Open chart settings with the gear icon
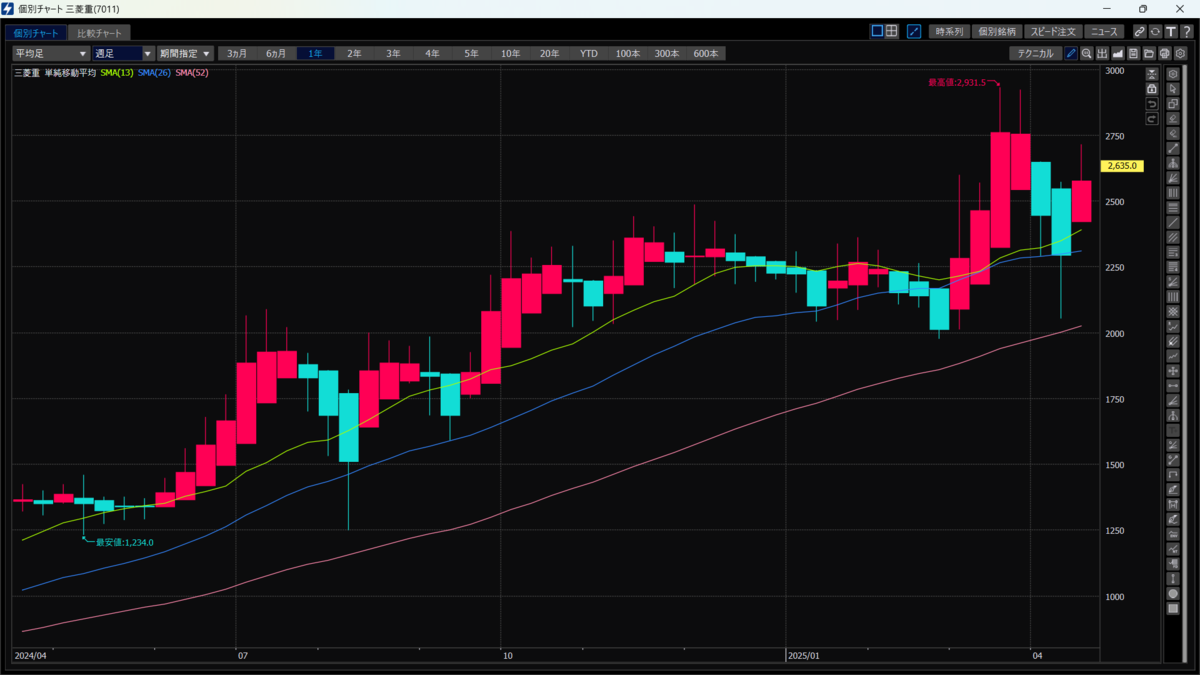The height and width of the screenshot is (675, 1200). [1180, 53]
